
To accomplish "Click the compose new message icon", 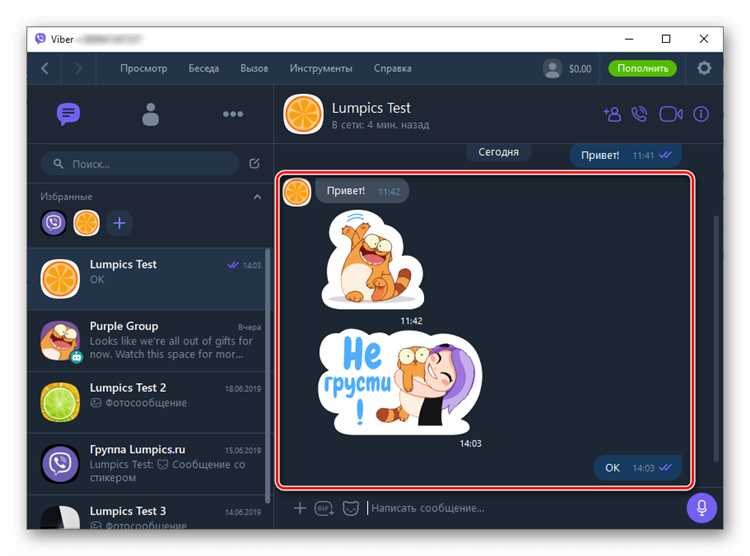I will (x=254, y=164).
